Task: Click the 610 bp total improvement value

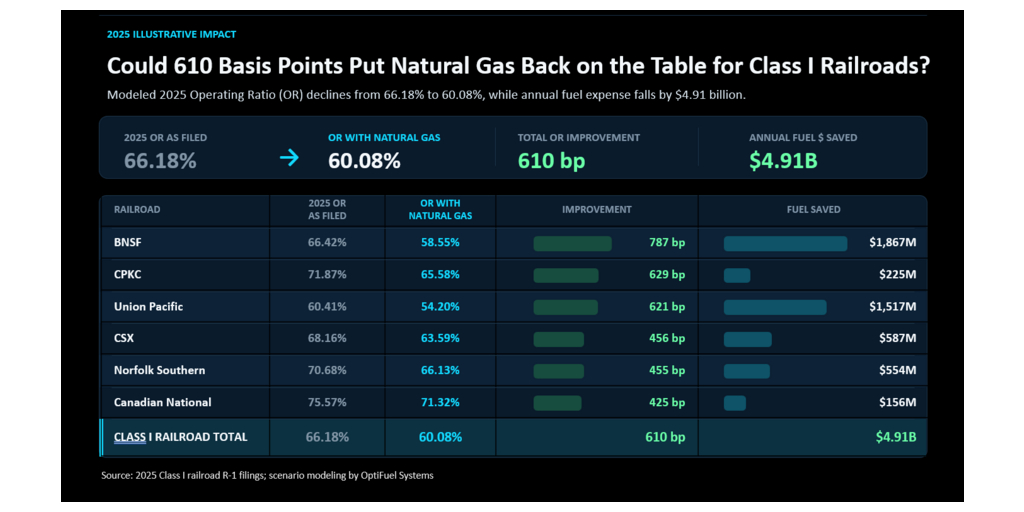Action: (551, 161)
